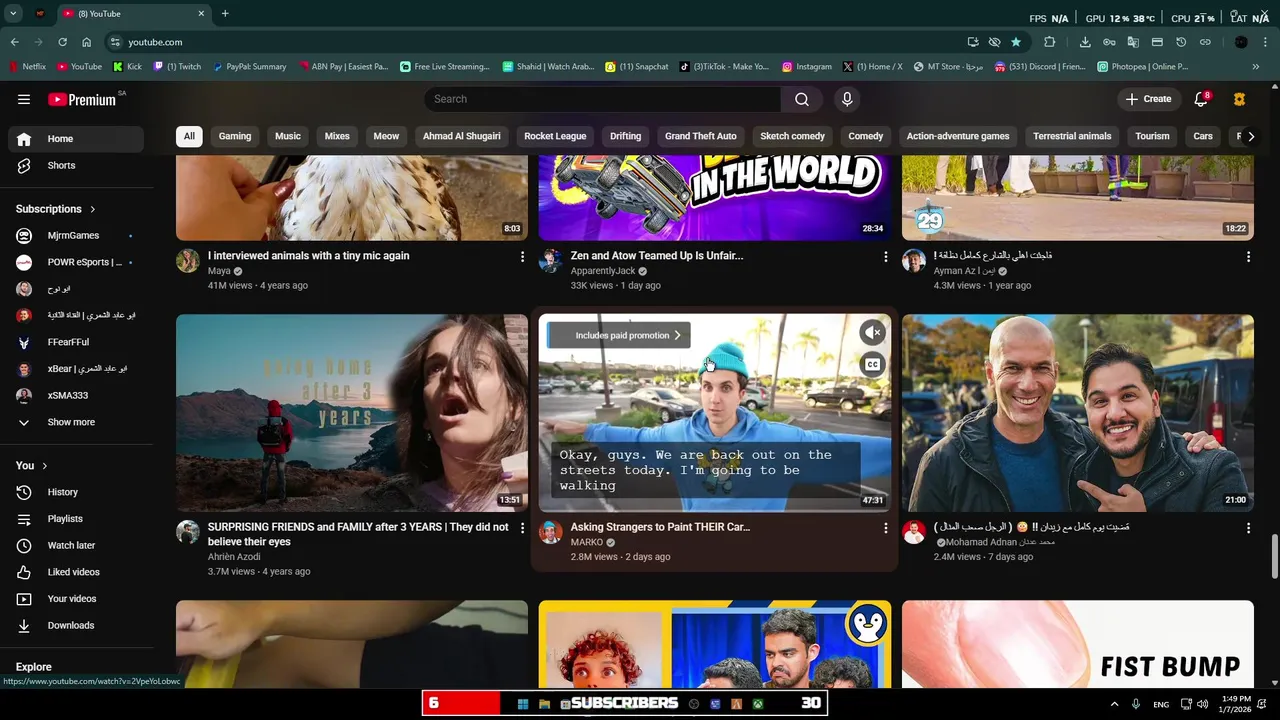This screenshot has width=1280, height=720.
Task: Select the Rocket League chip
Action: tap(555, 136)
